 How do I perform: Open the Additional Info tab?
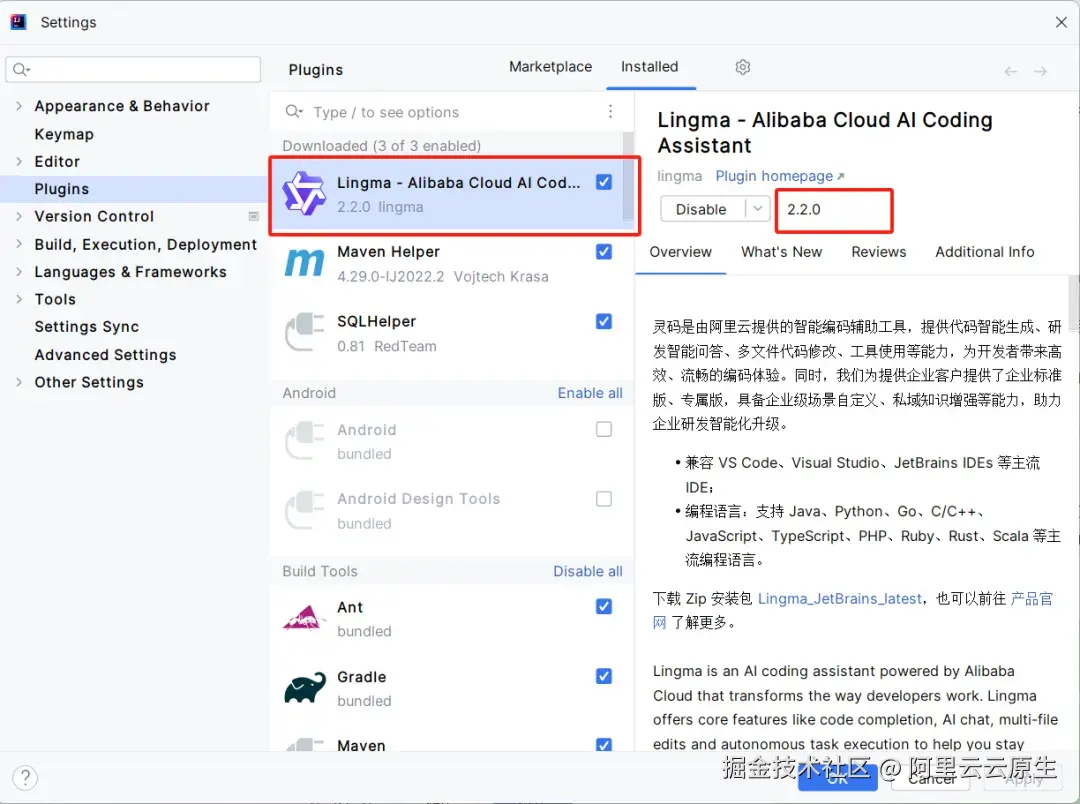pos(985,252)
